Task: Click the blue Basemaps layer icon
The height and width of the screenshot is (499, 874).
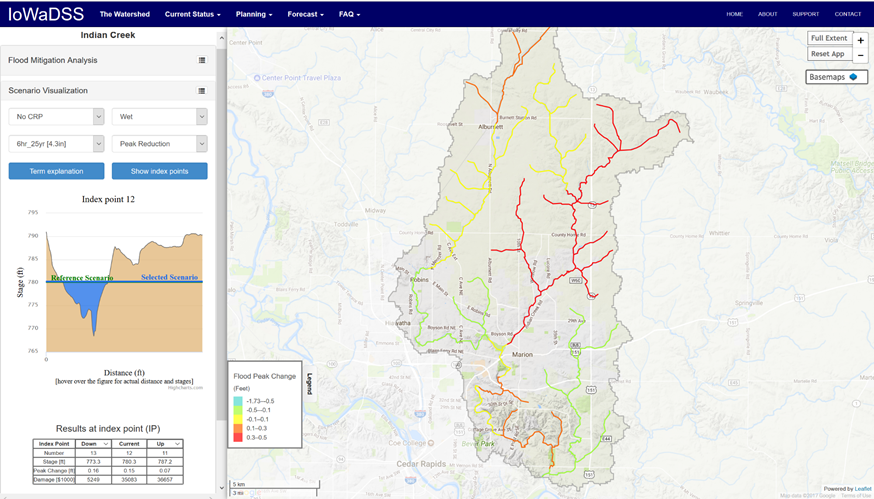Action: pos(853,77)
